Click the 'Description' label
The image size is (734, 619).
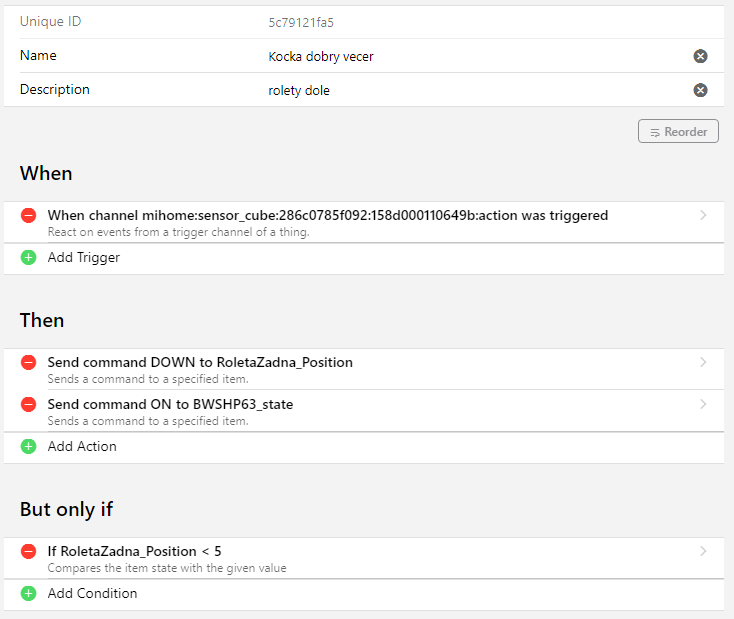tap(55, 89)
